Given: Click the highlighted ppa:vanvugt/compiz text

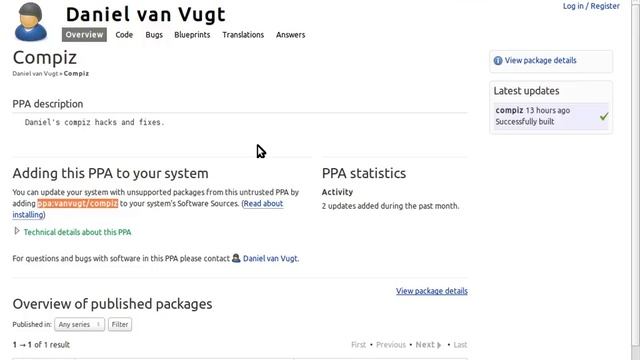Looking at the screenshot, I should (x=78, y=203).
